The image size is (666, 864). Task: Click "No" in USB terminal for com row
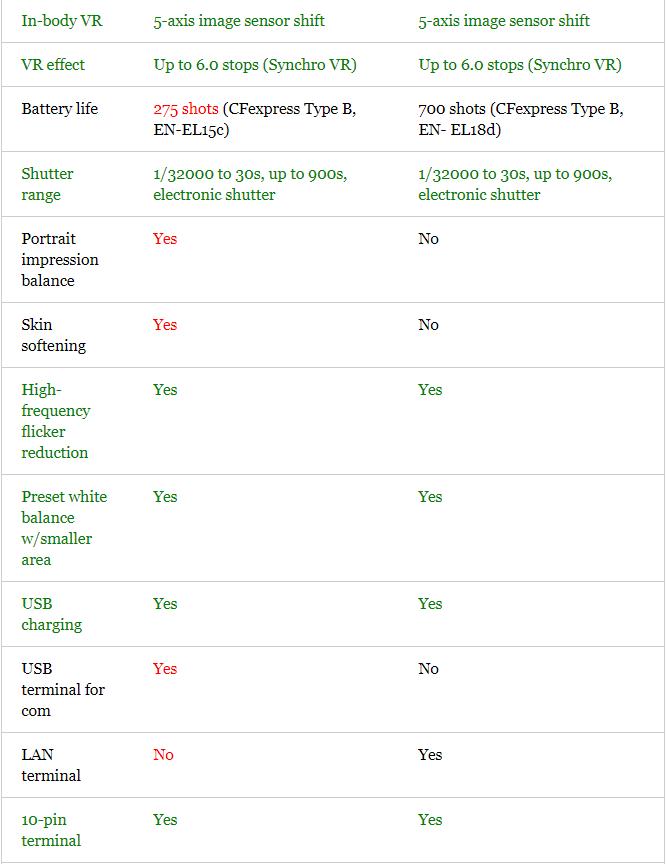[428, 669]
